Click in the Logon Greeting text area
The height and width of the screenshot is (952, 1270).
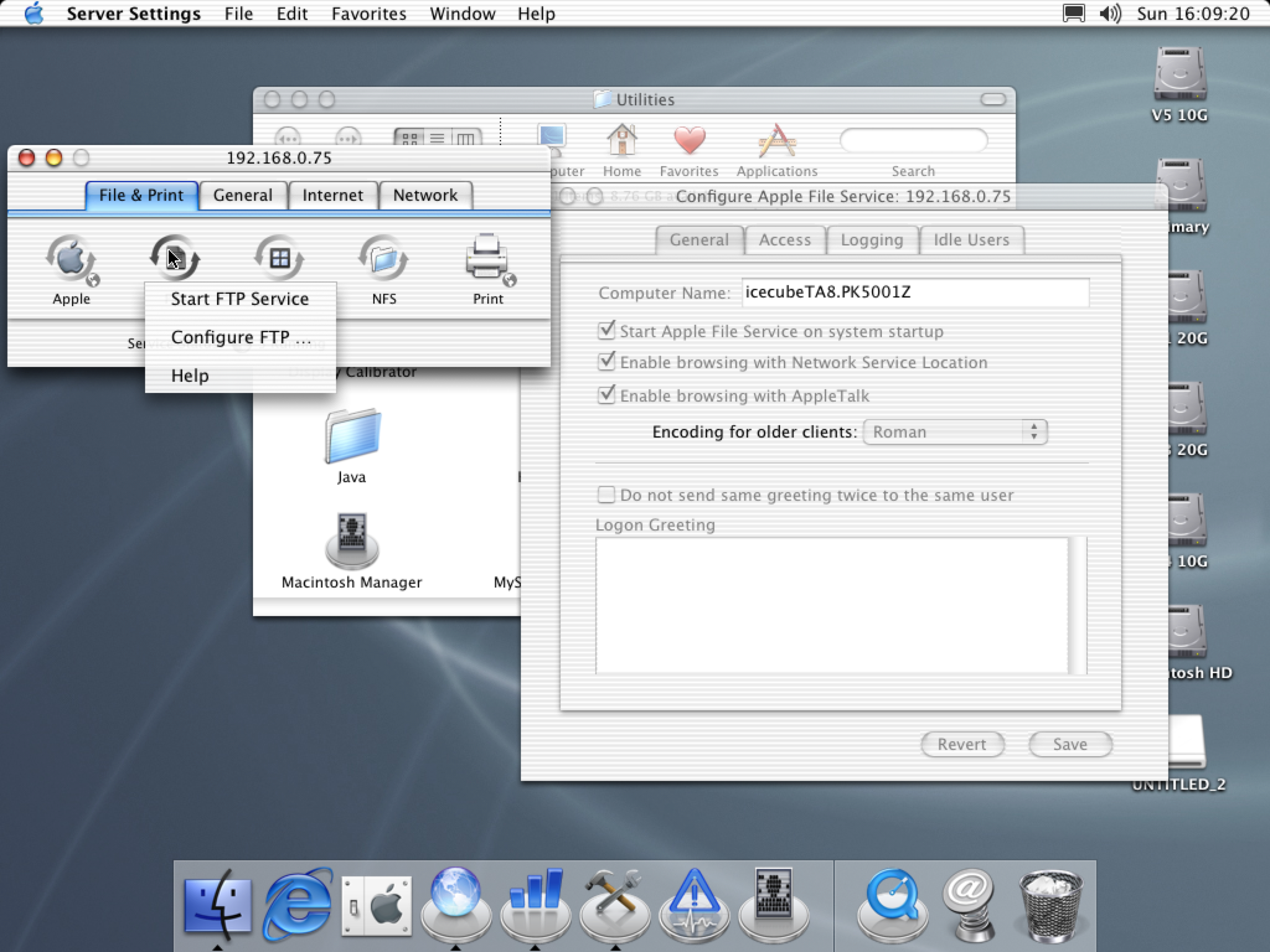click(x=832, y=605)
